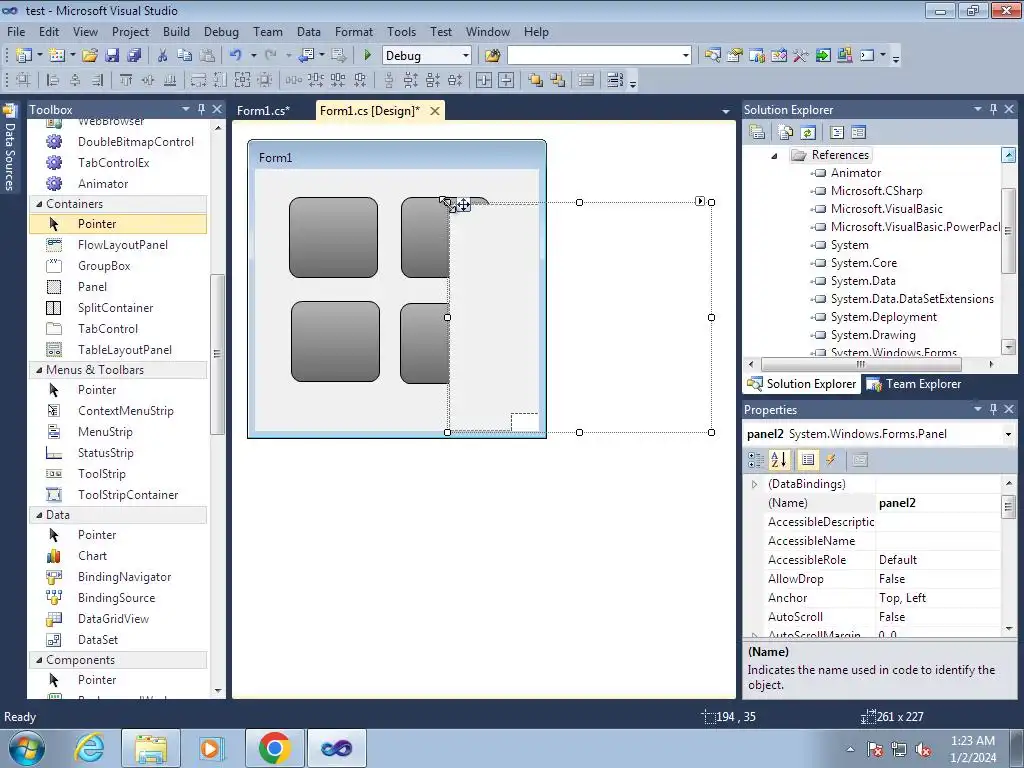Click the panel2 smart tag arrow glyph
The height and width of the screenshot is (768, 1024).
point(700,201)
